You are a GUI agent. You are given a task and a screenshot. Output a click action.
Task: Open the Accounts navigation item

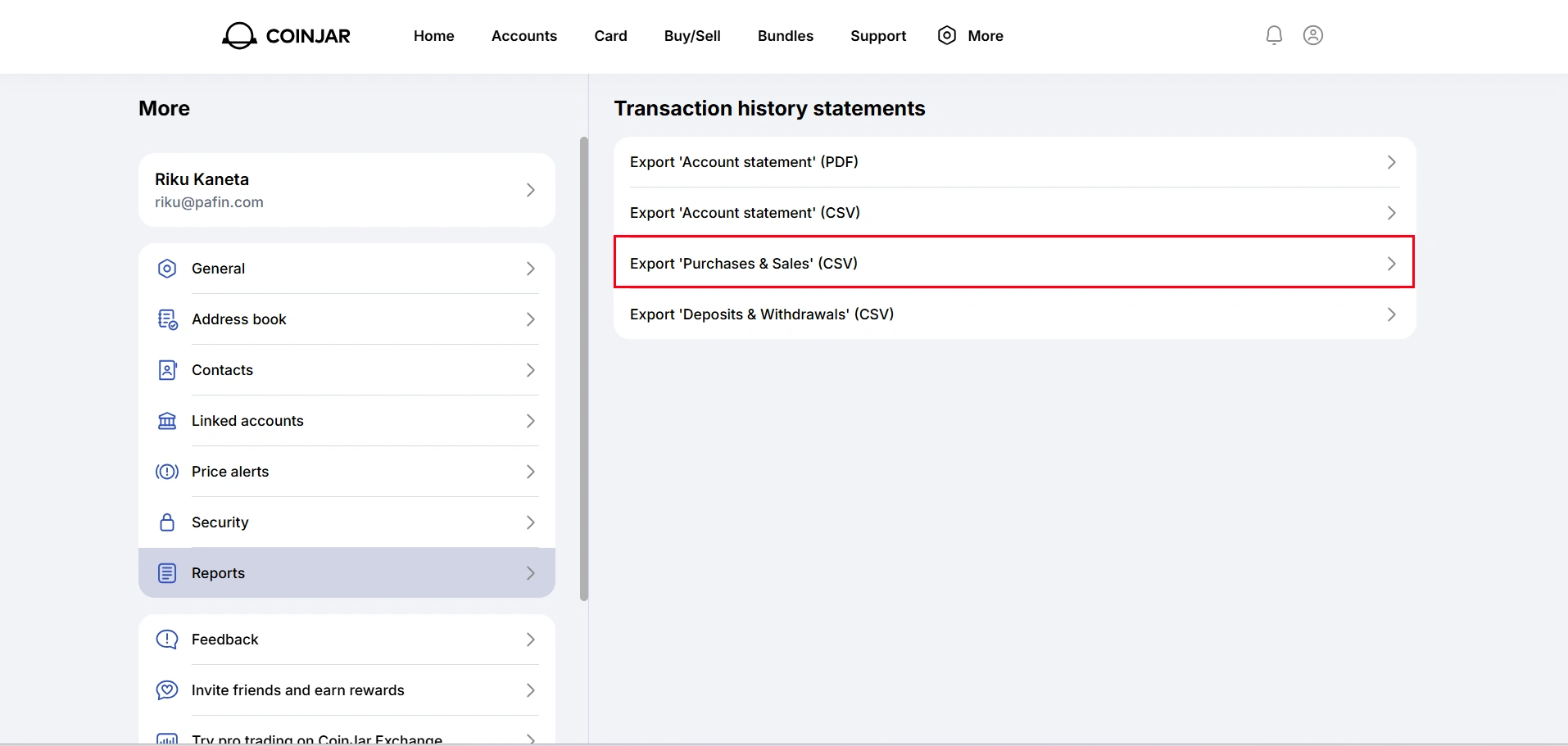click(524, 36)
